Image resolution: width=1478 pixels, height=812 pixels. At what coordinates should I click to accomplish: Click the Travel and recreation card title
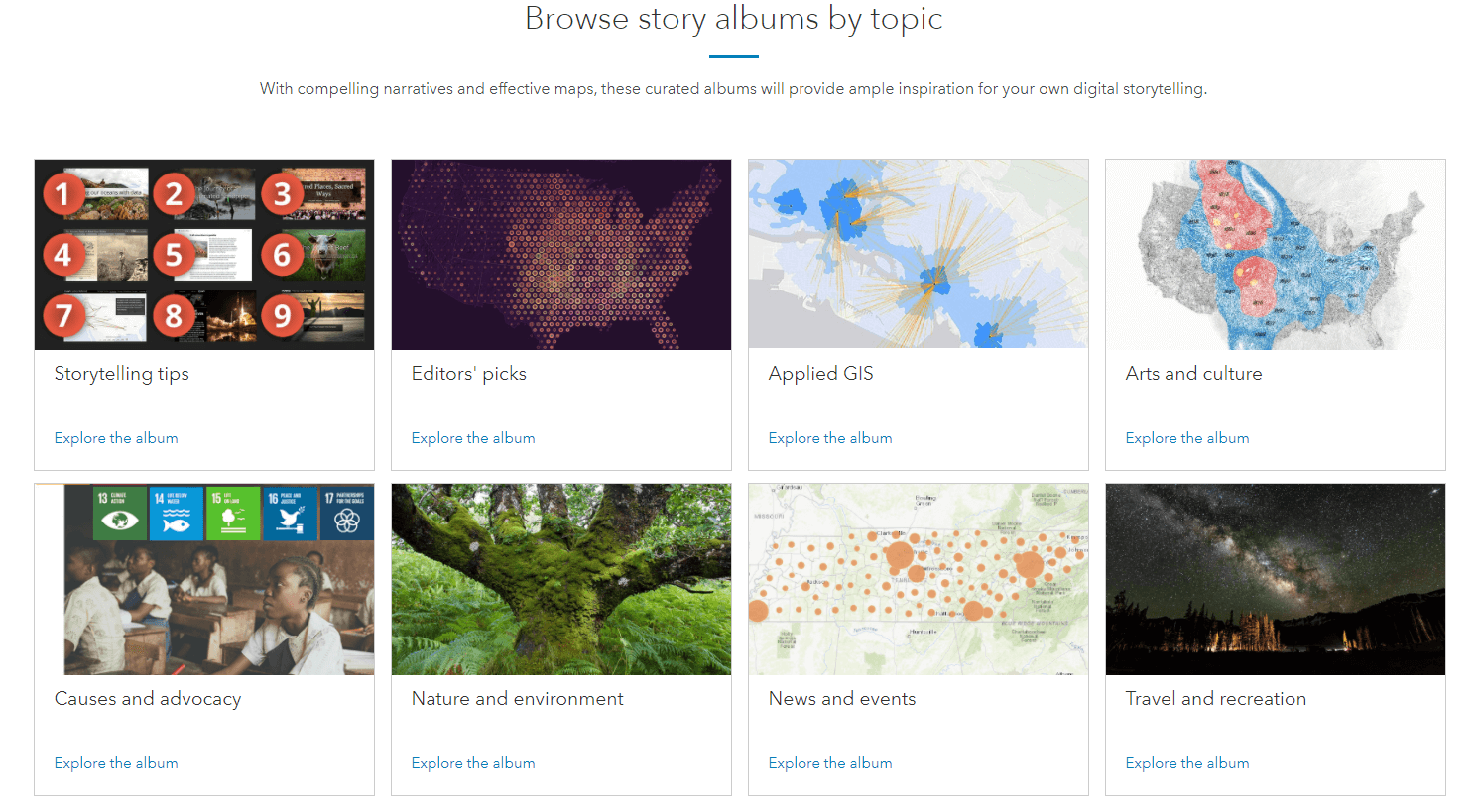(x=1216, y=699)
